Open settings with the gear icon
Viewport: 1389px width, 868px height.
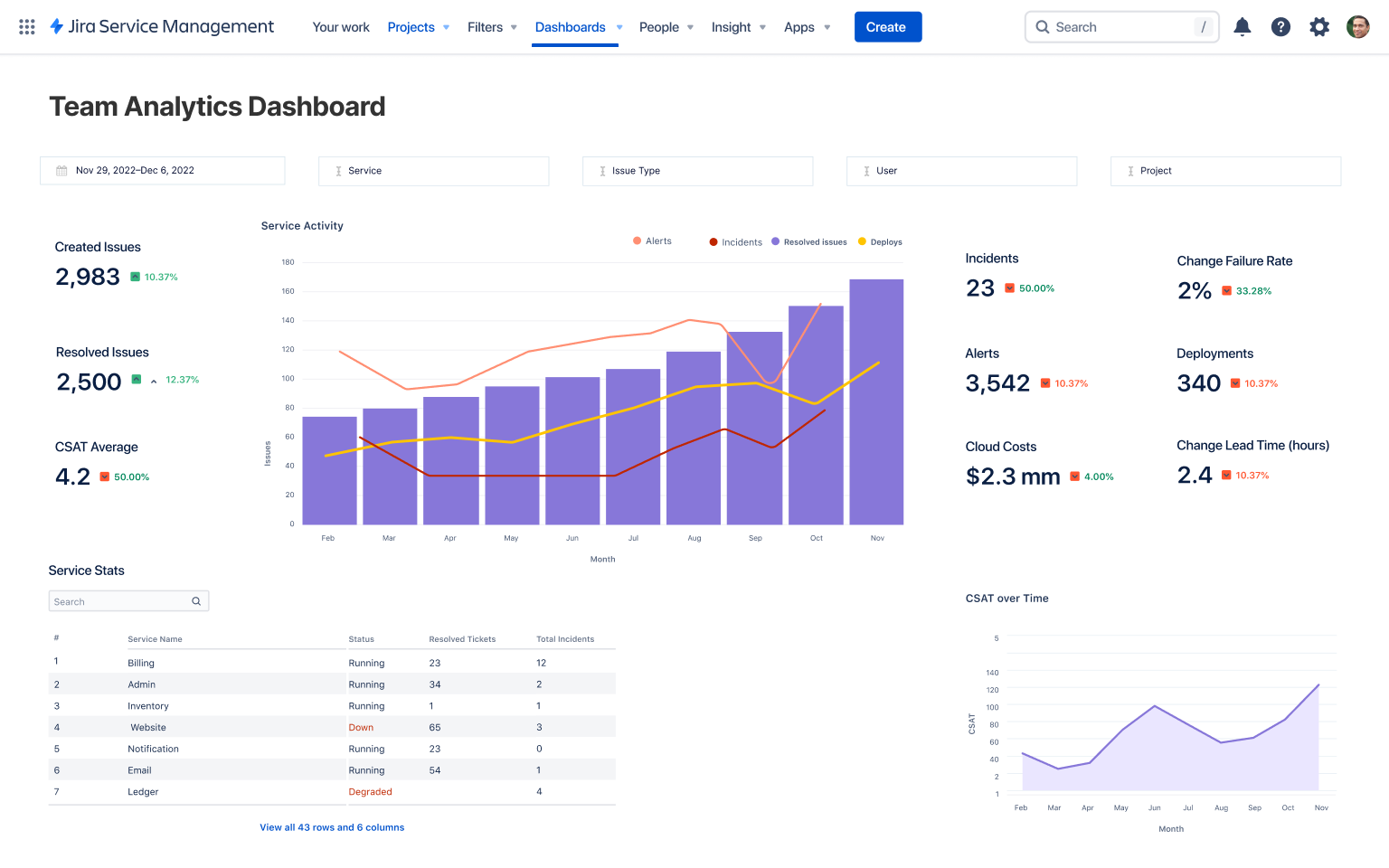1319,26
